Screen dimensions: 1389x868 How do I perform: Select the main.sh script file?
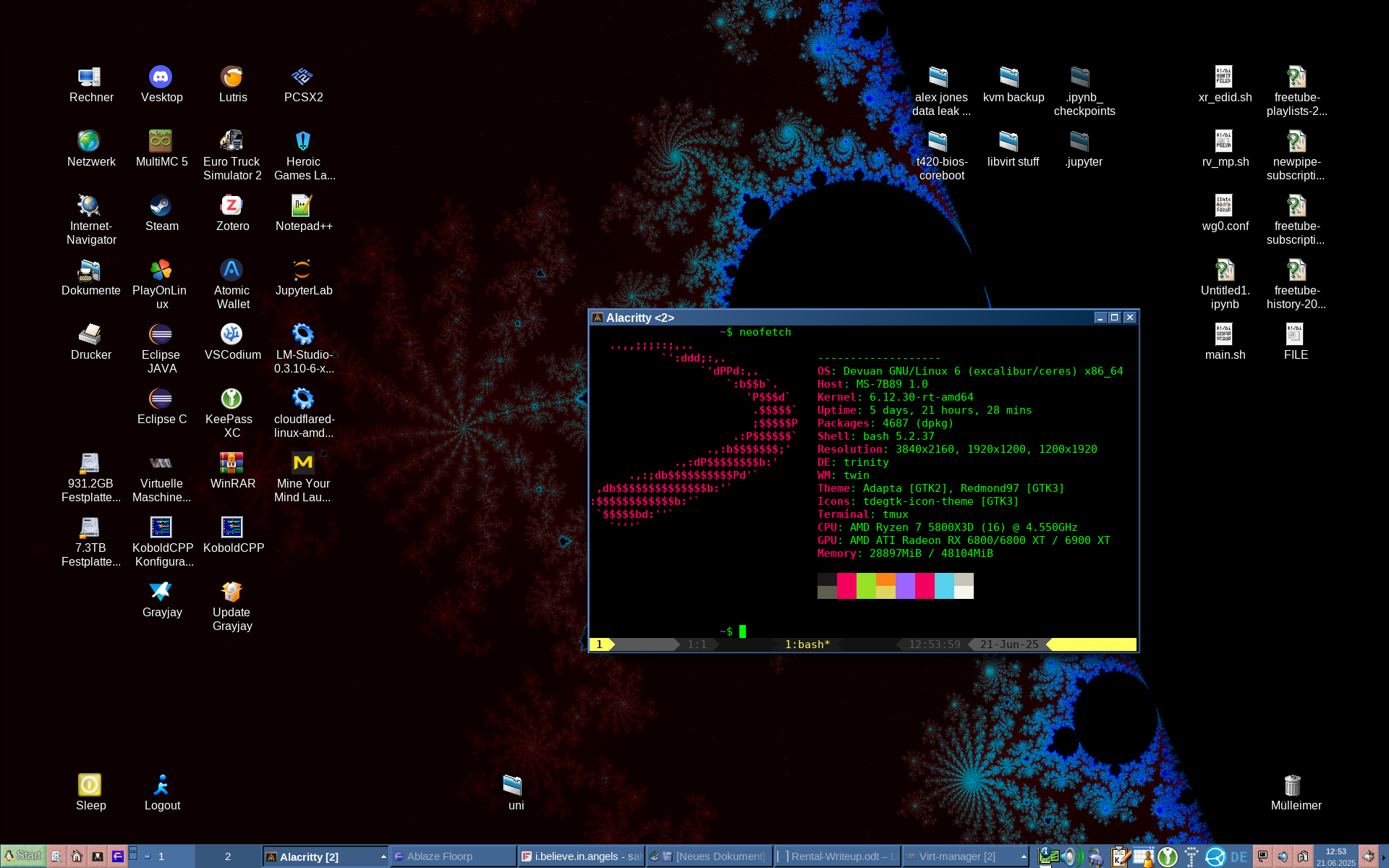point(1224,342)
